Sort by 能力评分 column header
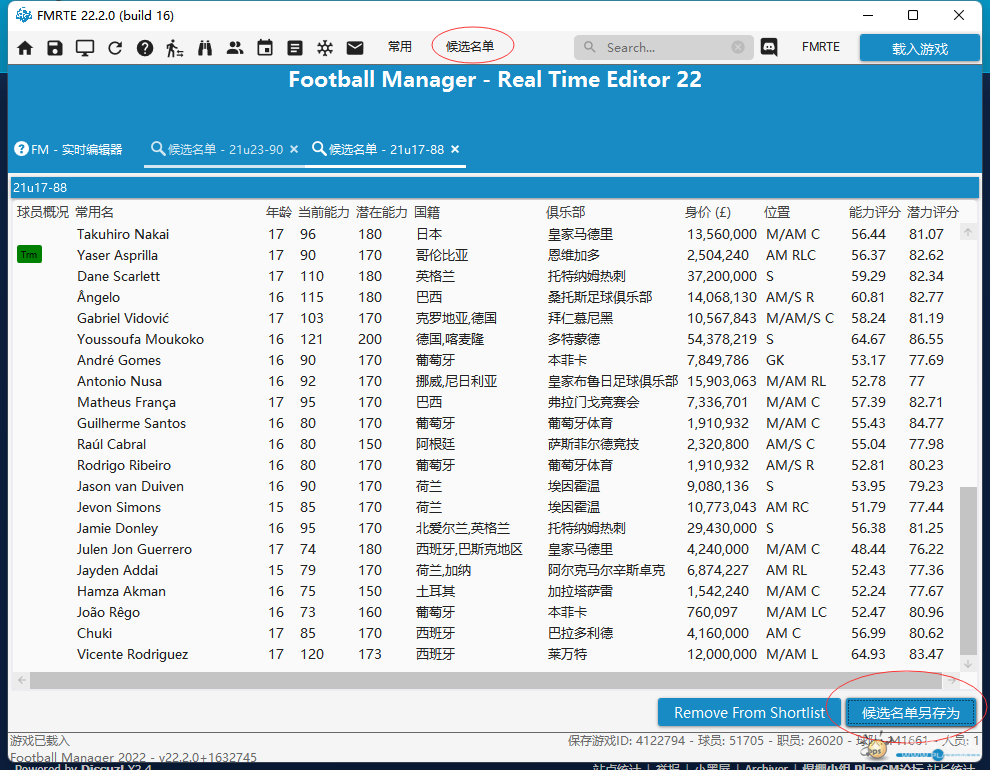 pos(874,213)
